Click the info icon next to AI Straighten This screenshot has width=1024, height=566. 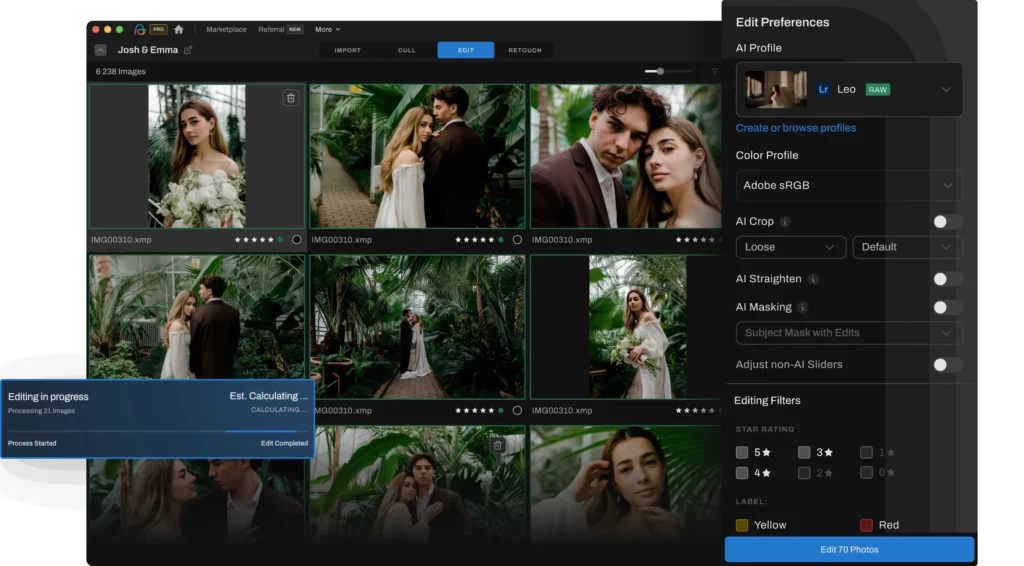pos(812,280)
